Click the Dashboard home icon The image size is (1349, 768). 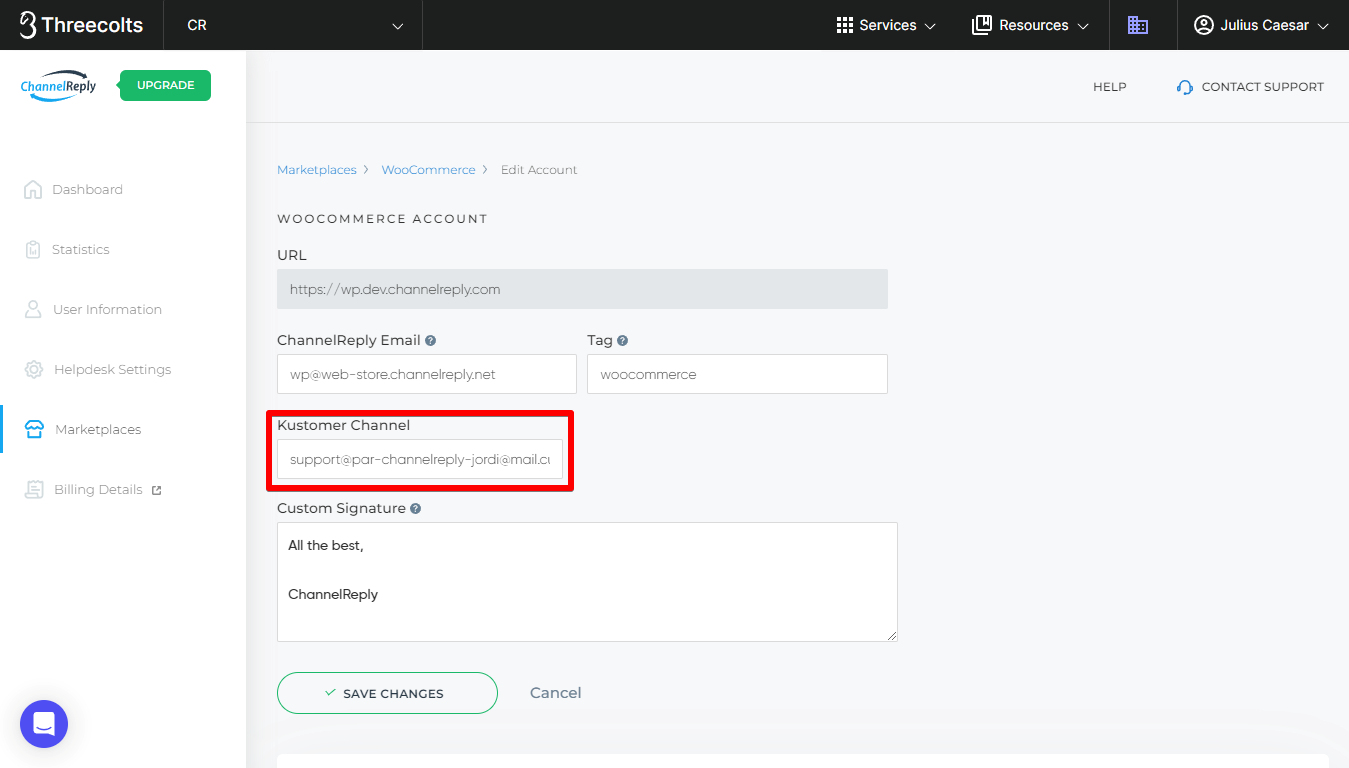click(x=33, y=189)
